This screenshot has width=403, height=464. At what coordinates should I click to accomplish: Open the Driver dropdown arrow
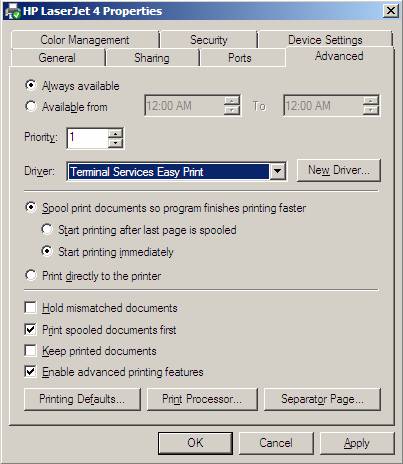click(x=277, y=172)
